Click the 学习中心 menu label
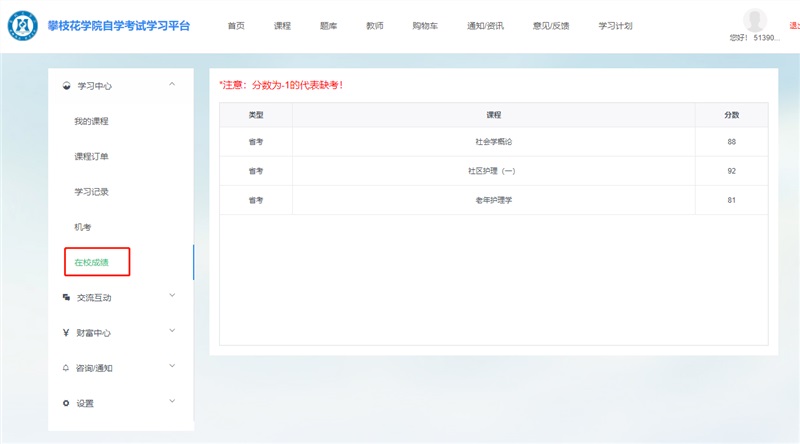The height and width of the screenshot is (444, 800). tap(94, 86)
